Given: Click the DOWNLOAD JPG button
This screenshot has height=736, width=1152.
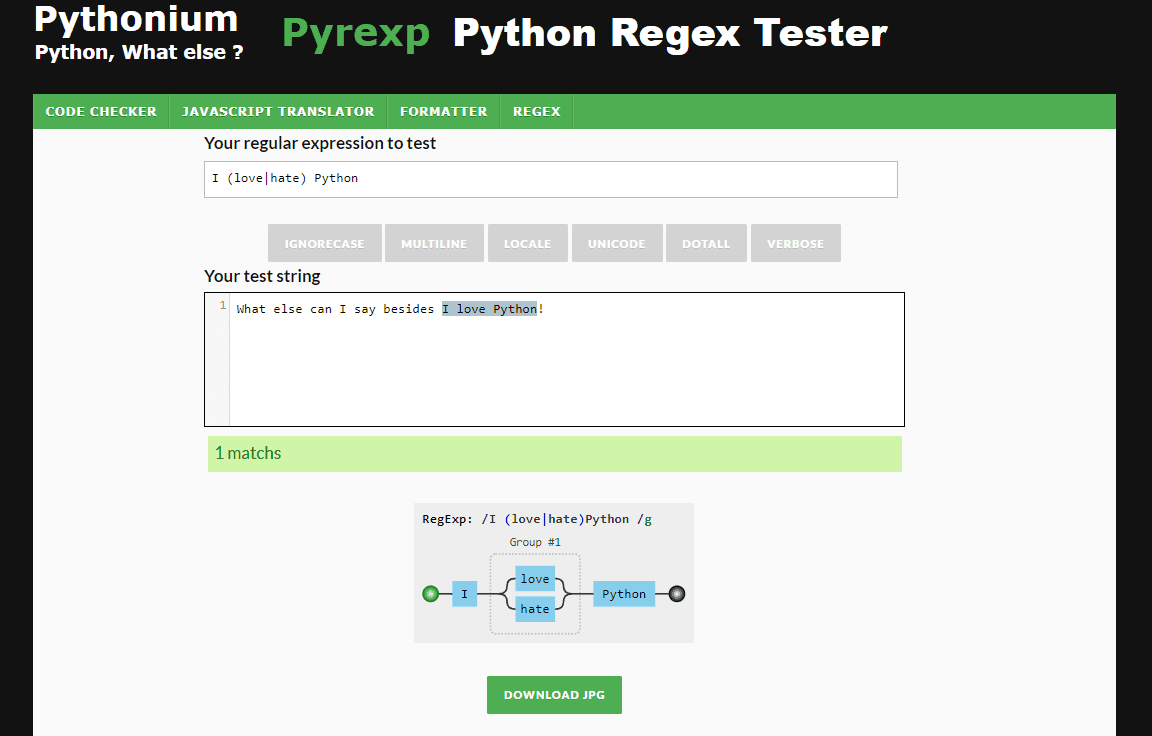Looking at the screenshot, I should coord(554,694).
